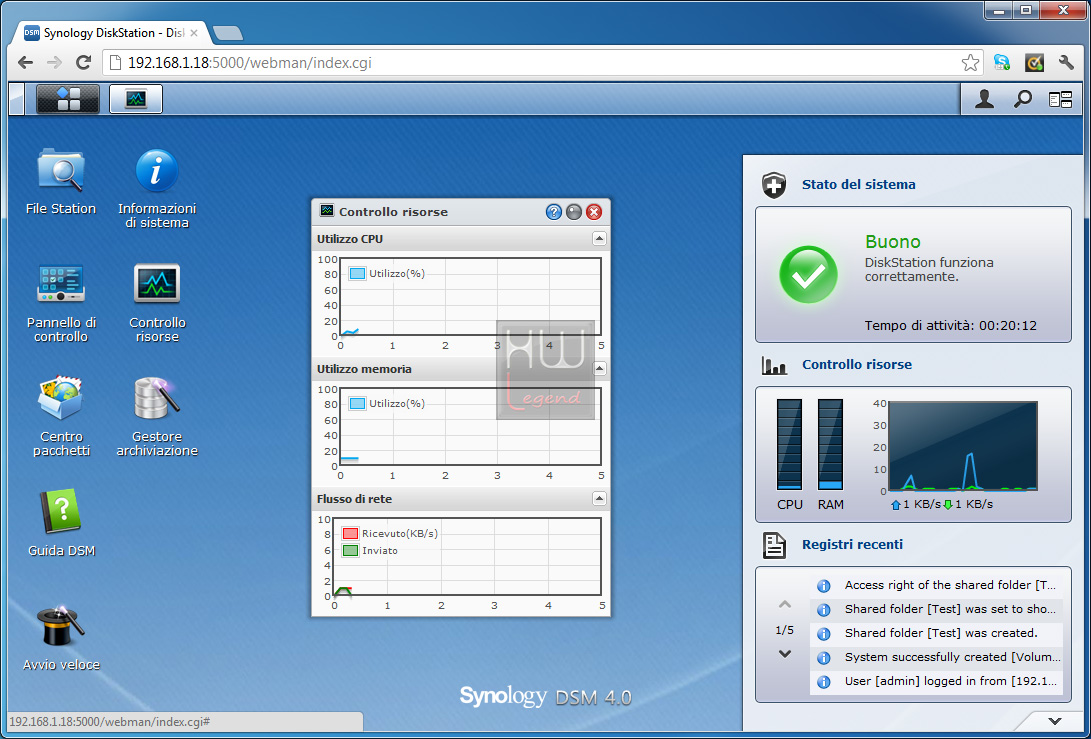Click the Stato del sistema shield icon
Image resolution: width=1091 pixels, height=739 pixels.
774,185
